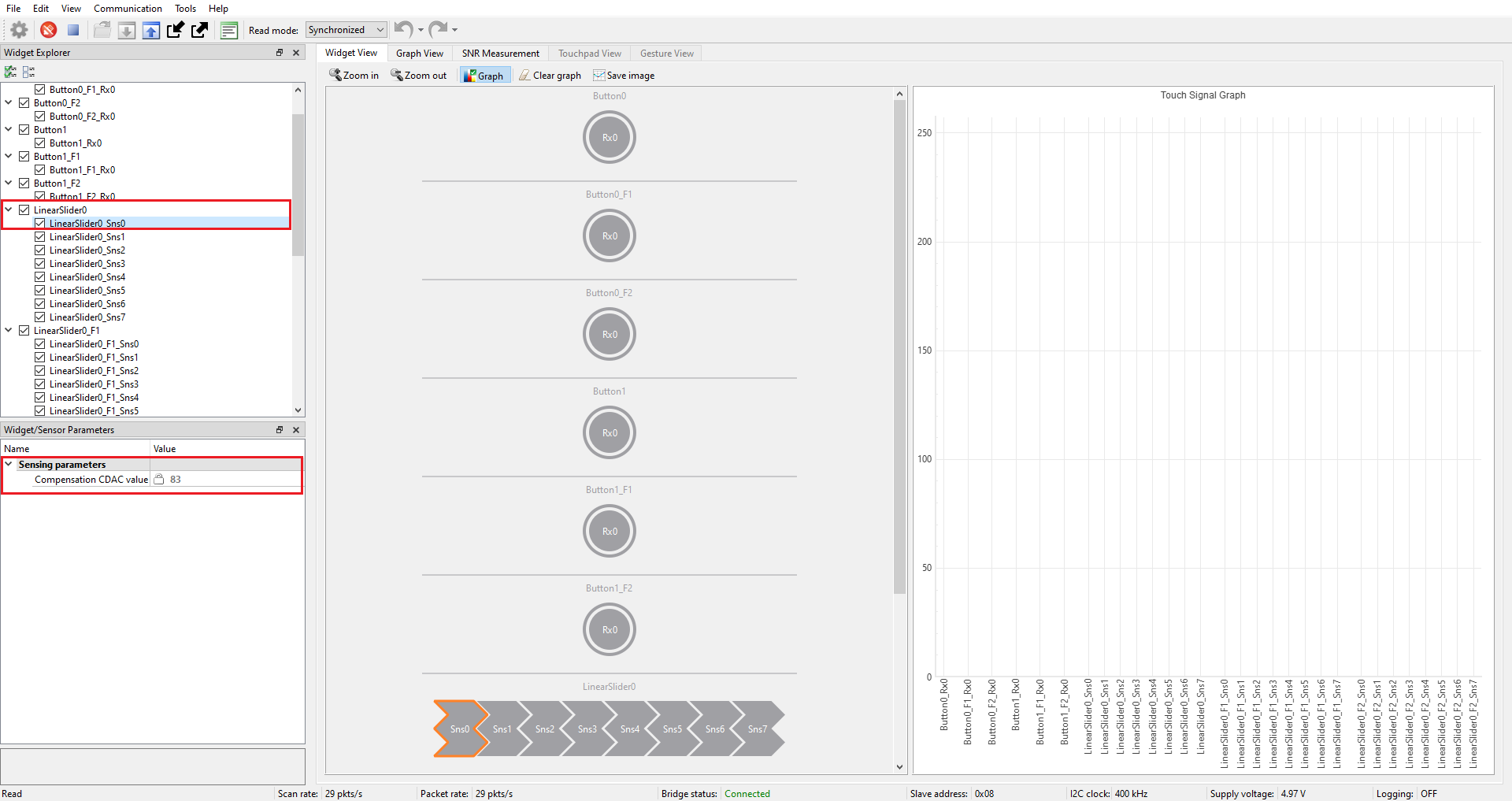
Task: Open the green-bordered log document icon
Action: click(229, 30)
